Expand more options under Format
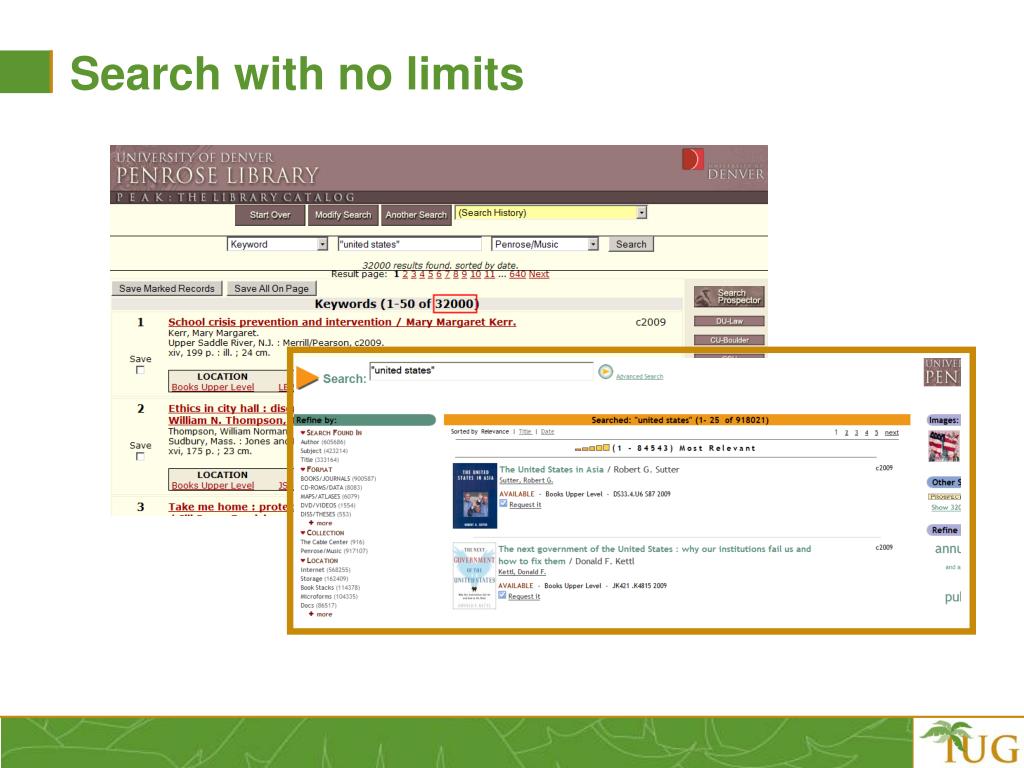 click(321, 523)
